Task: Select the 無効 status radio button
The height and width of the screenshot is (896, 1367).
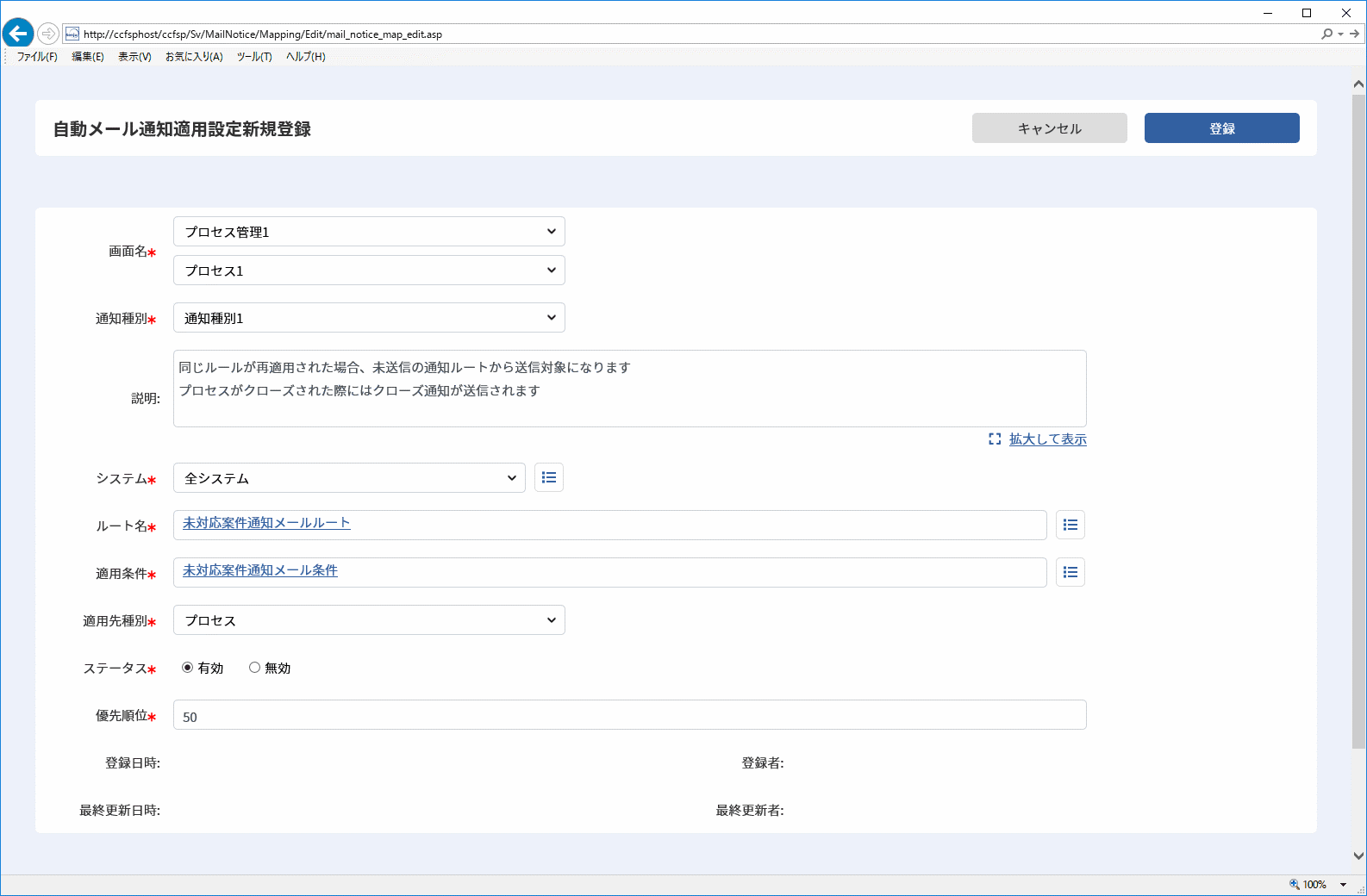Action: pyautogui.click(x=254, y=668)
